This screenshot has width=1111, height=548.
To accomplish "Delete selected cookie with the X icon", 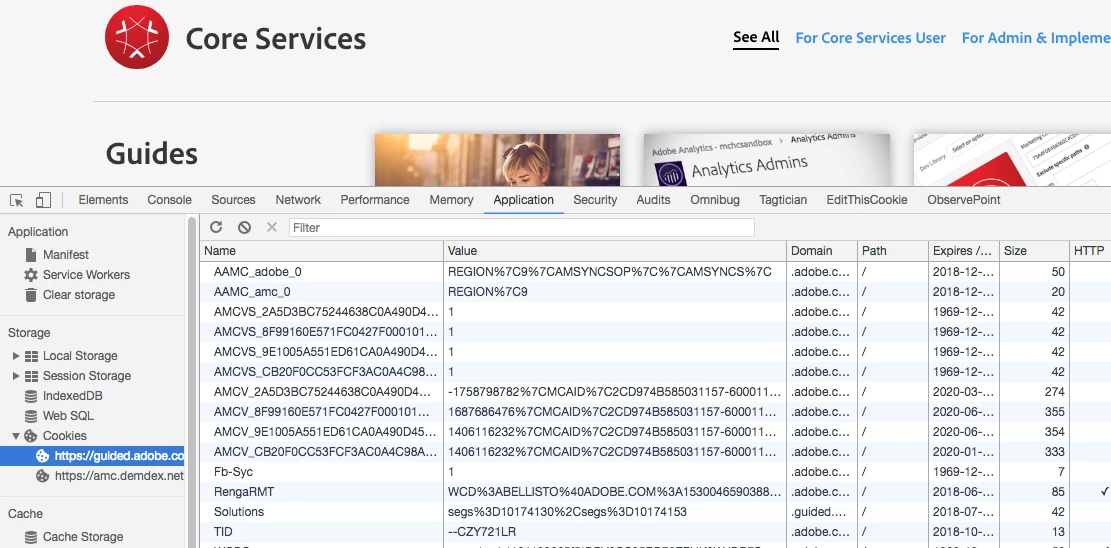I will [x=271, y=227].
